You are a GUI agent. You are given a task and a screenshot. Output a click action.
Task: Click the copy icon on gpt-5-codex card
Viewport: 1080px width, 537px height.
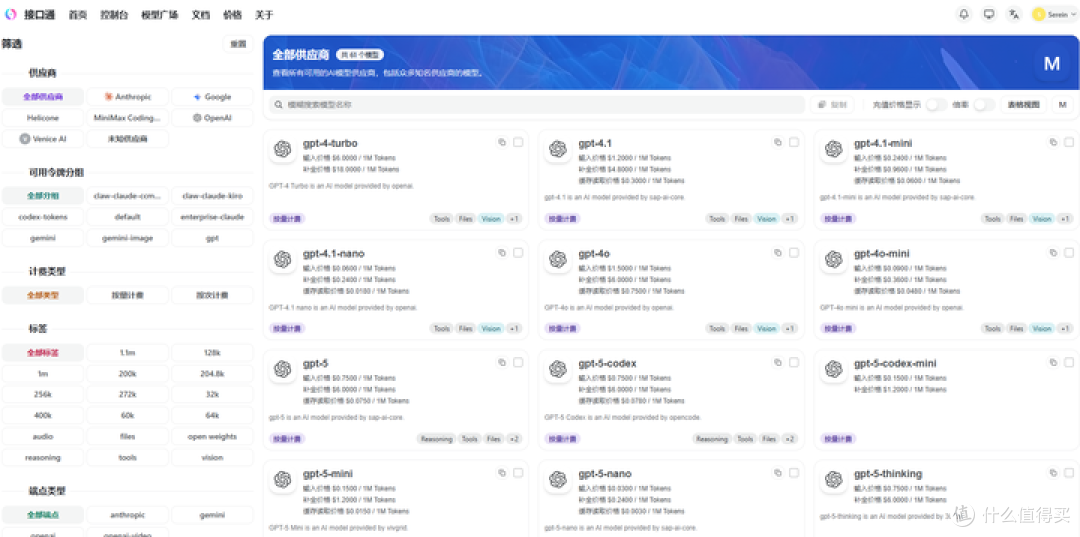[778, 362]
